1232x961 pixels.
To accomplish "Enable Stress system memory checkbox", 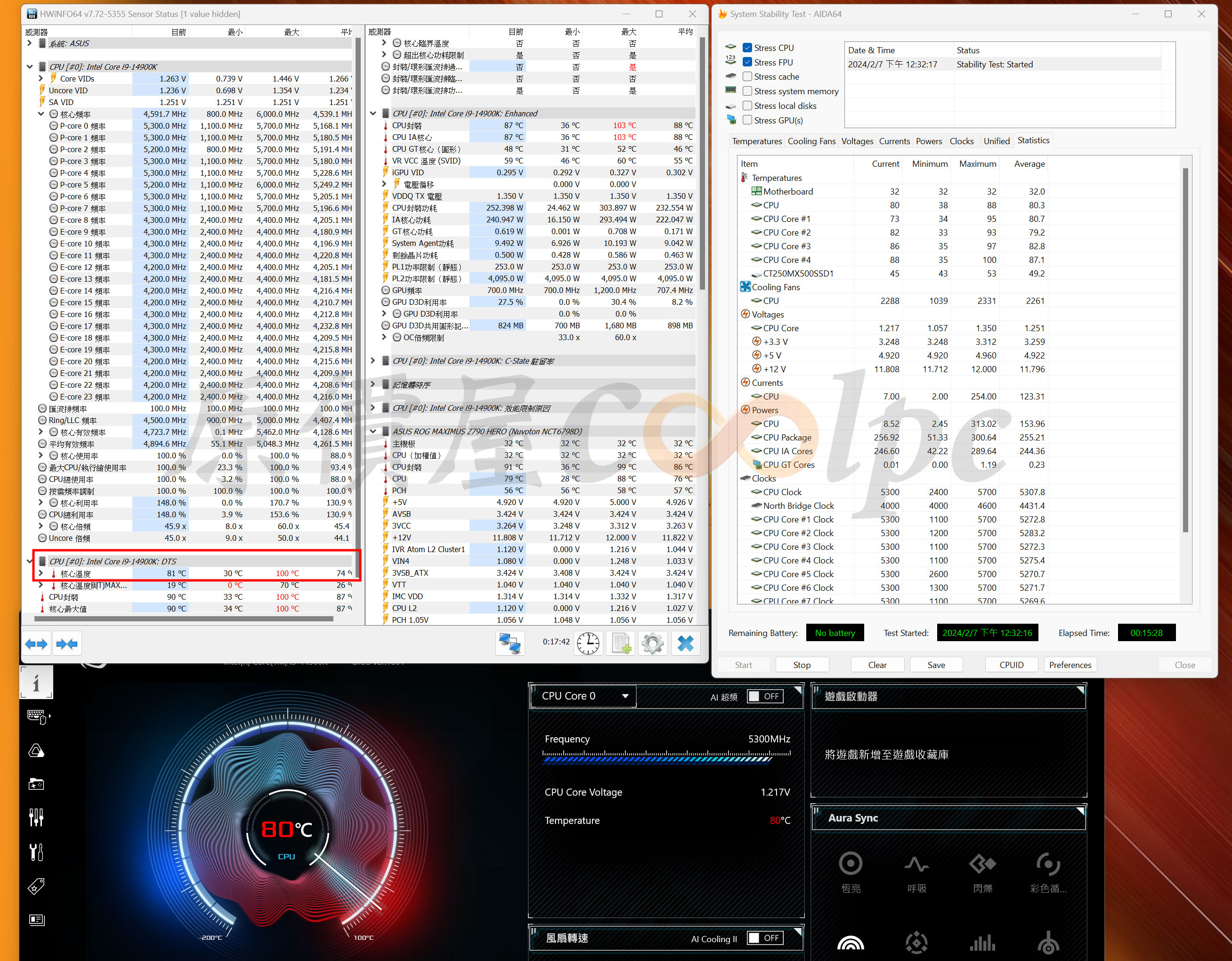I will (747, 91).
